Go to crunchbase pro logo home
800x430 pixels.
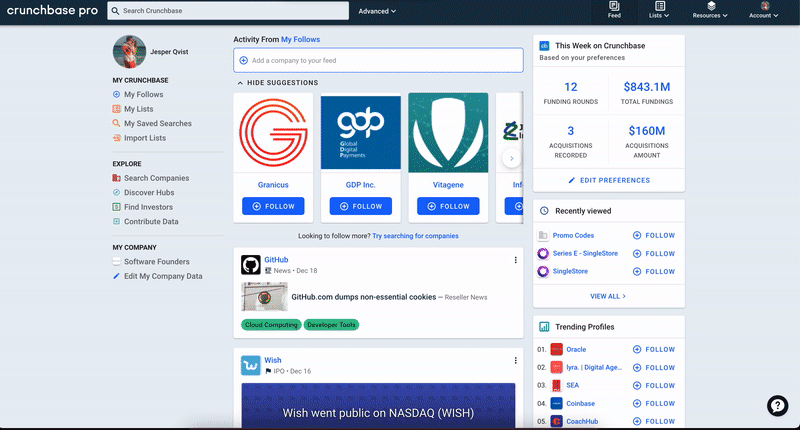[x=52, y=10]
